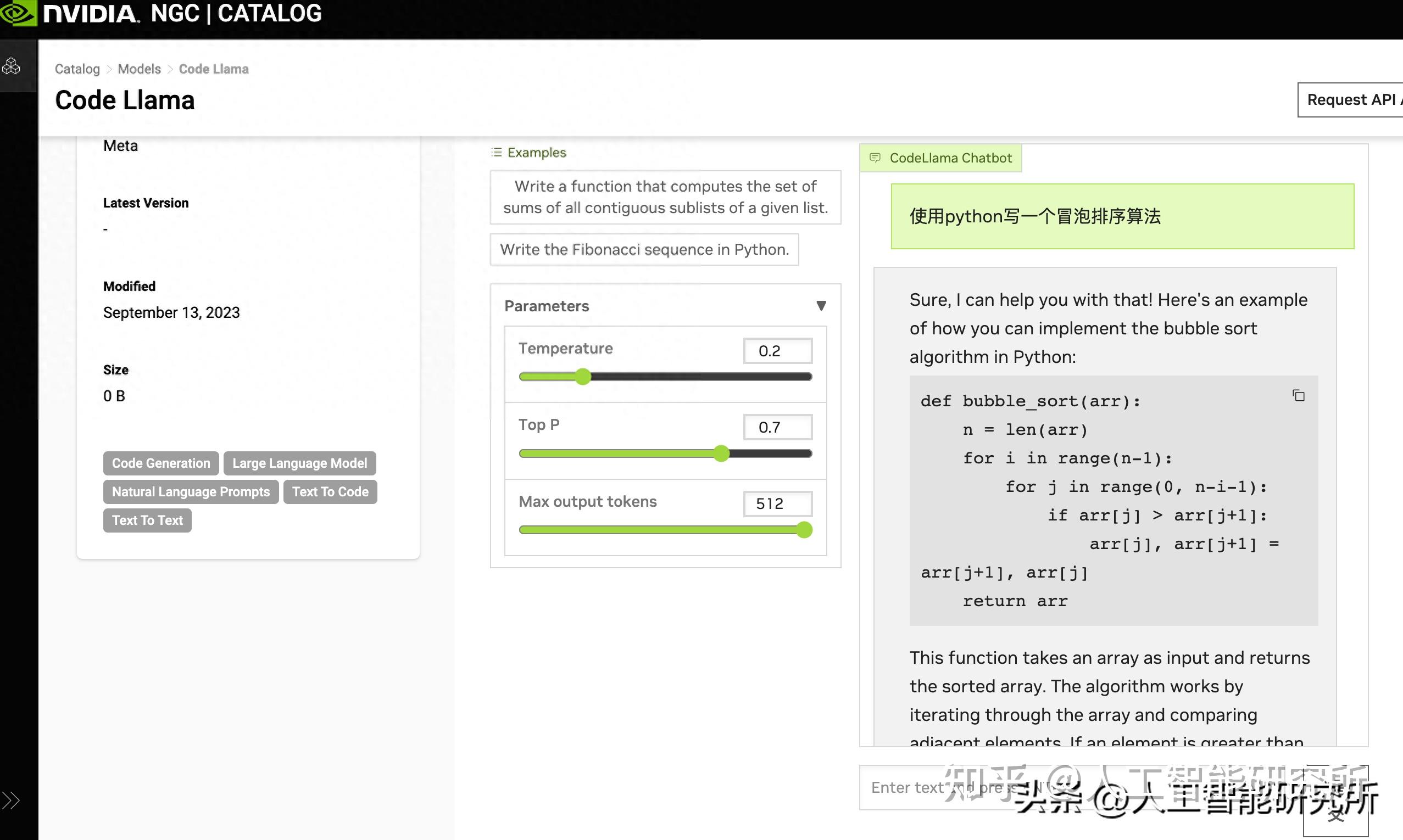Click the Chinese bubble sort prompt message
Image resolution: width=1403 pixels, height=840 pixels.
[x=1122, y=216]
